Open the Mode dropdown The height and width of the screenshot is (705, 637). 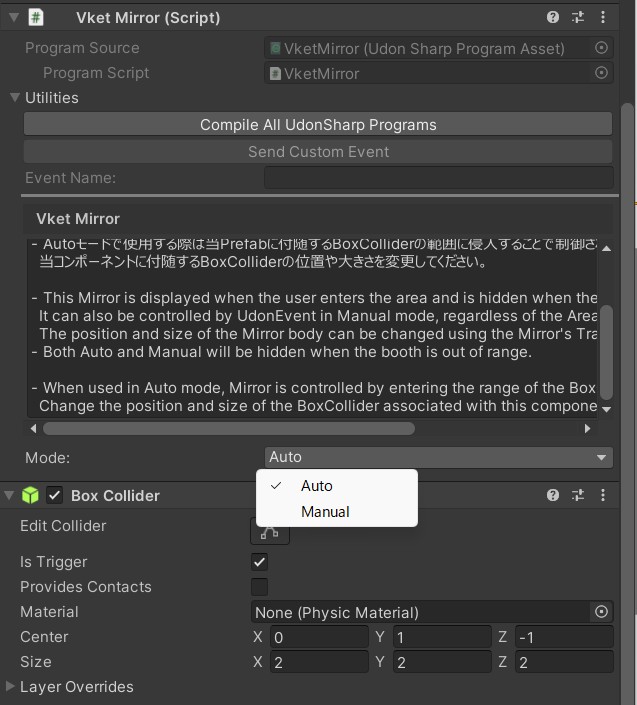438,457
